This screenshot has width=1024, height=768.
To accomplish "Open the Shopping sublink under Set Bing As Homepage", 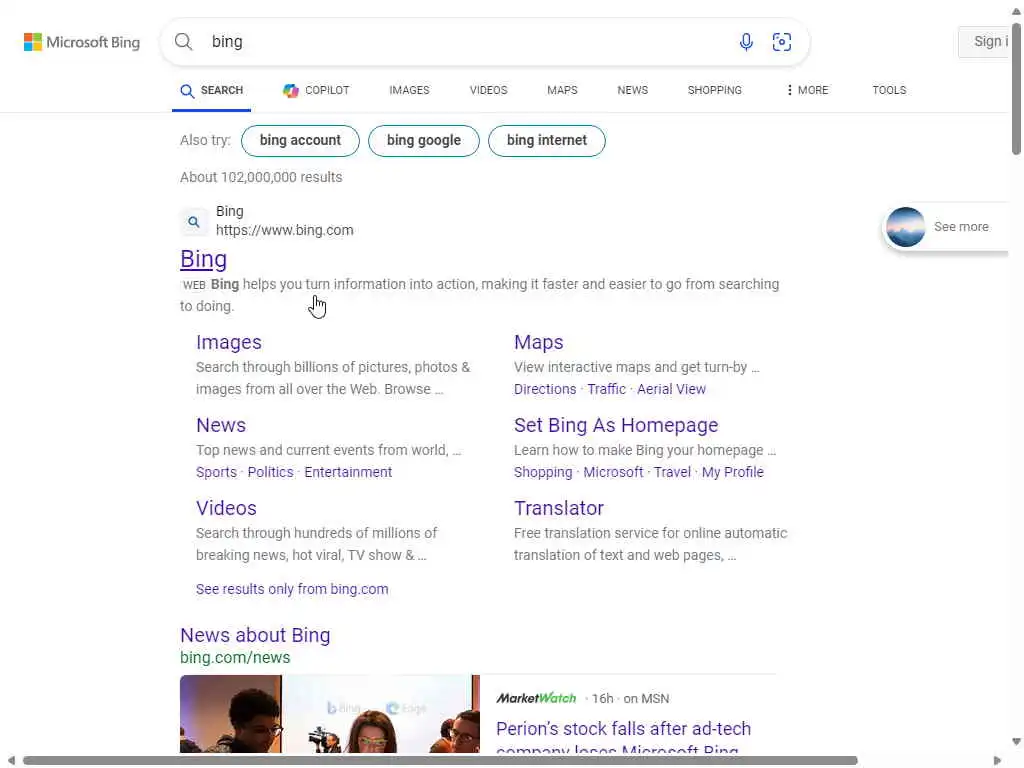I will 543,472.
